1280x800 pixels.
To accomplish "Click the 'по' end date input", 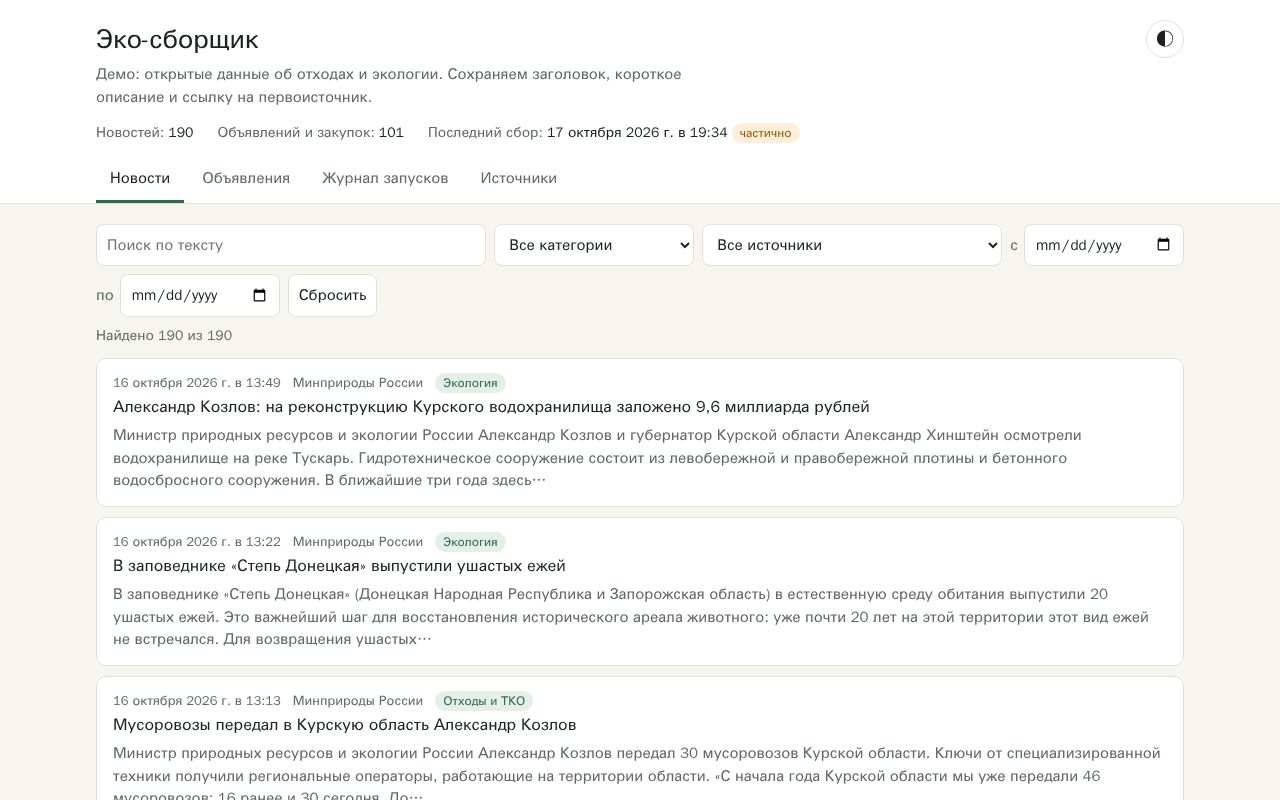I will [200, 296].
